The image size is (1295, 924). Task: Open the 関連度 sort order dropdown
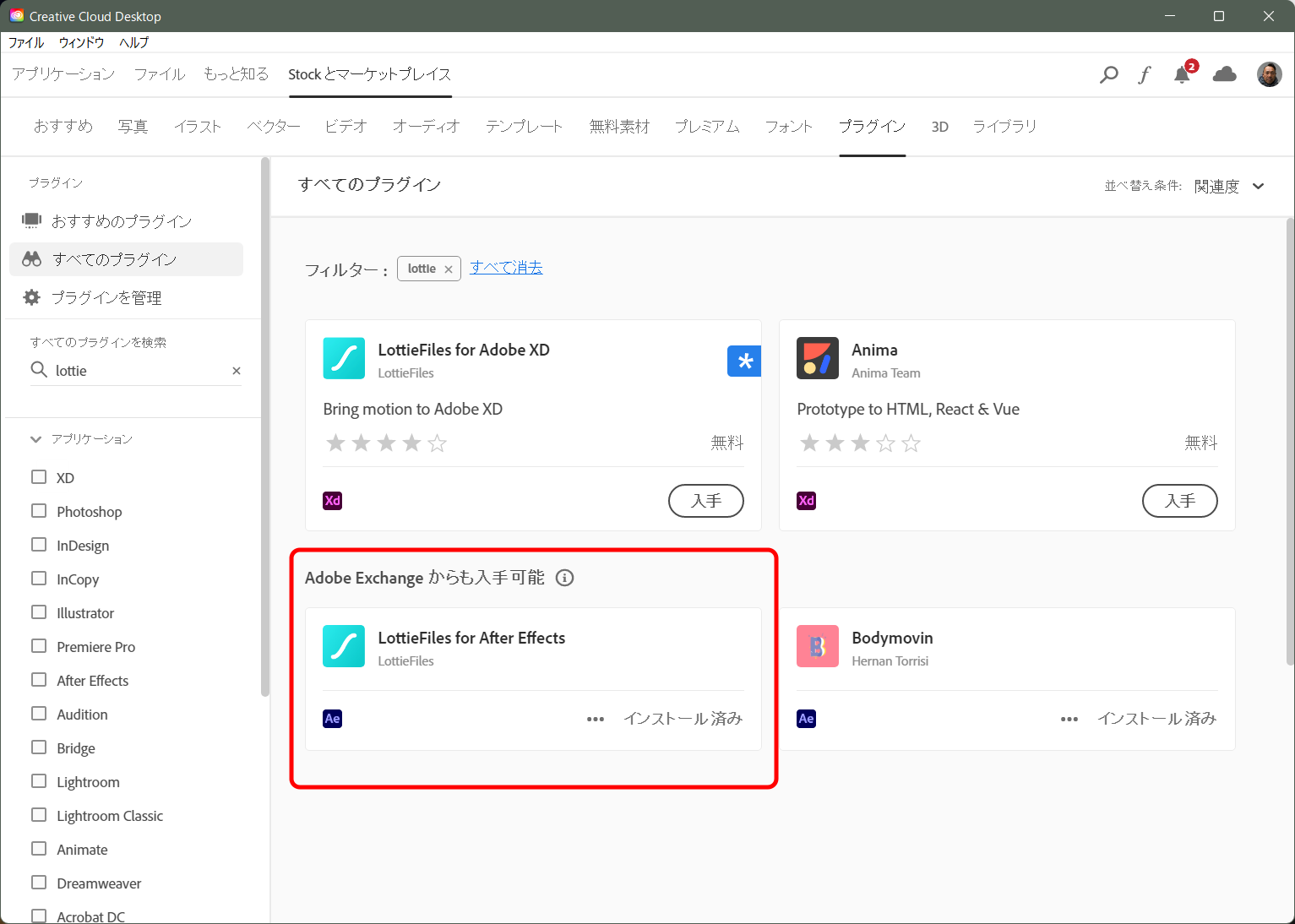tap(1229, 187)
